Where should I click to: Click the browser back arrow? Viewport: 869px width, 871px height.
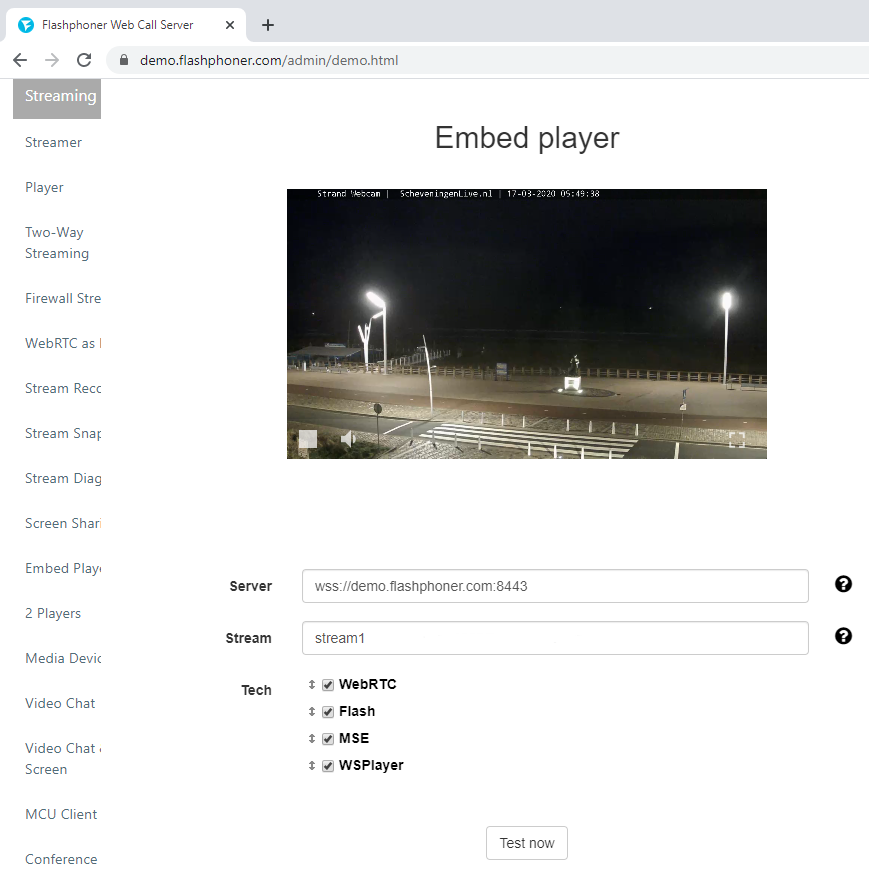[20, 60]
